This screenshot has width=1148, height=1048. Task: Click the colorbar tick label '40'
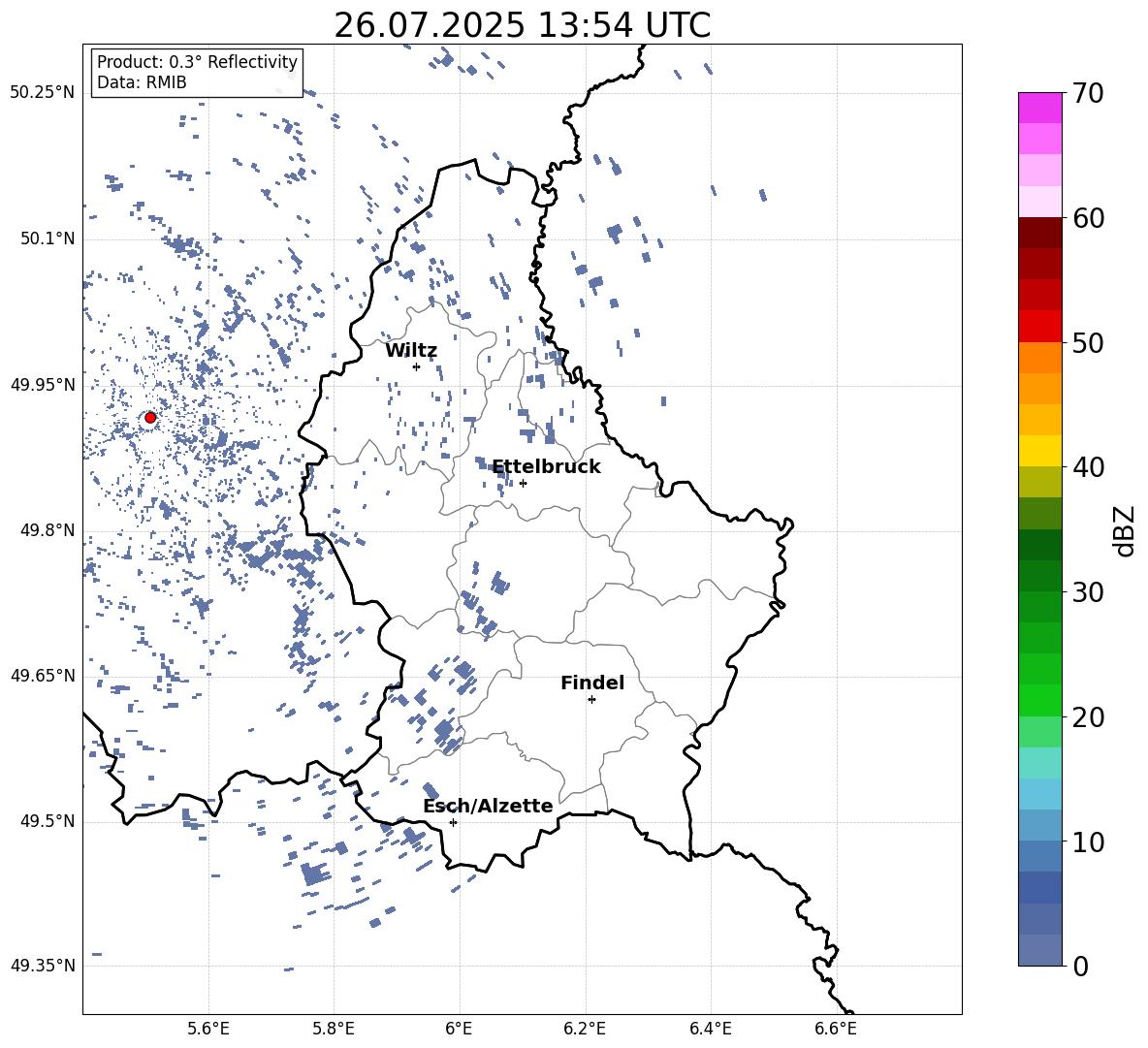pos(1088,467)
